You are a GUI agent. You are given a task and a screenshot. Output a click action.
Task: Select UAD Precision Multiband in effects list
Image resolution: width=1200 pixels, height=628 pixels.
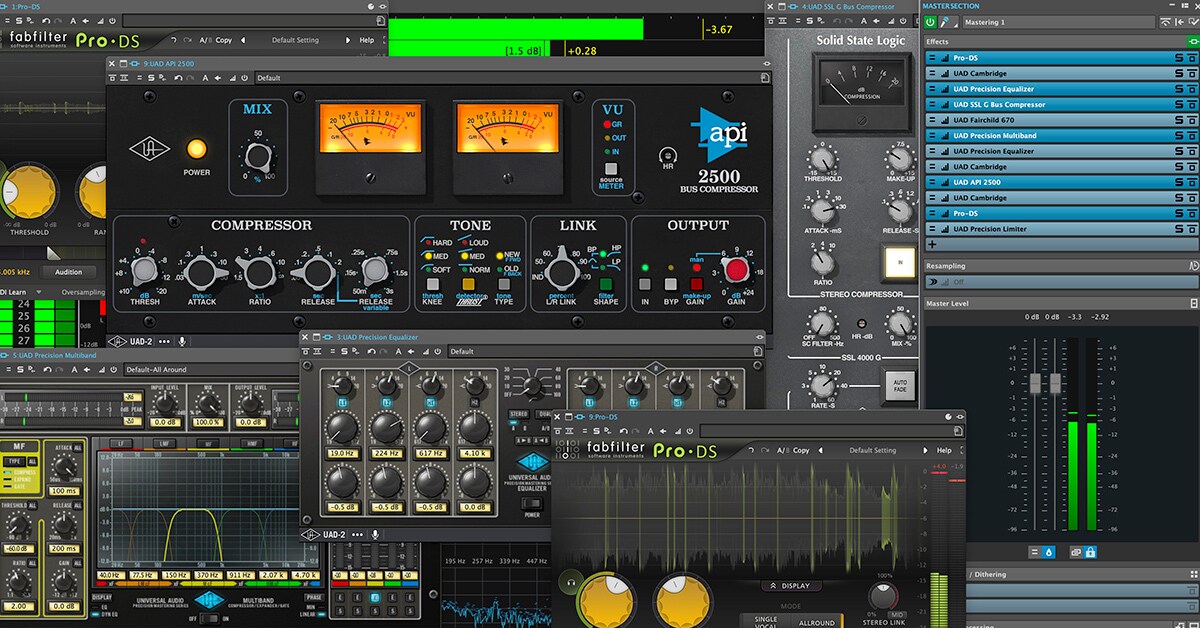[1061, 136]
